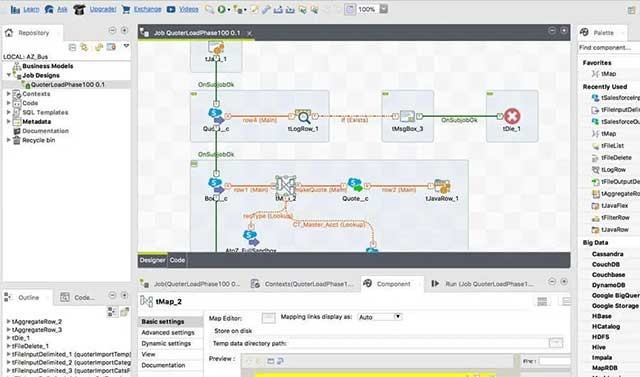Click the shopping cart Exchange icon
Viewport: 640px width, 377px height.
point(126,9)
